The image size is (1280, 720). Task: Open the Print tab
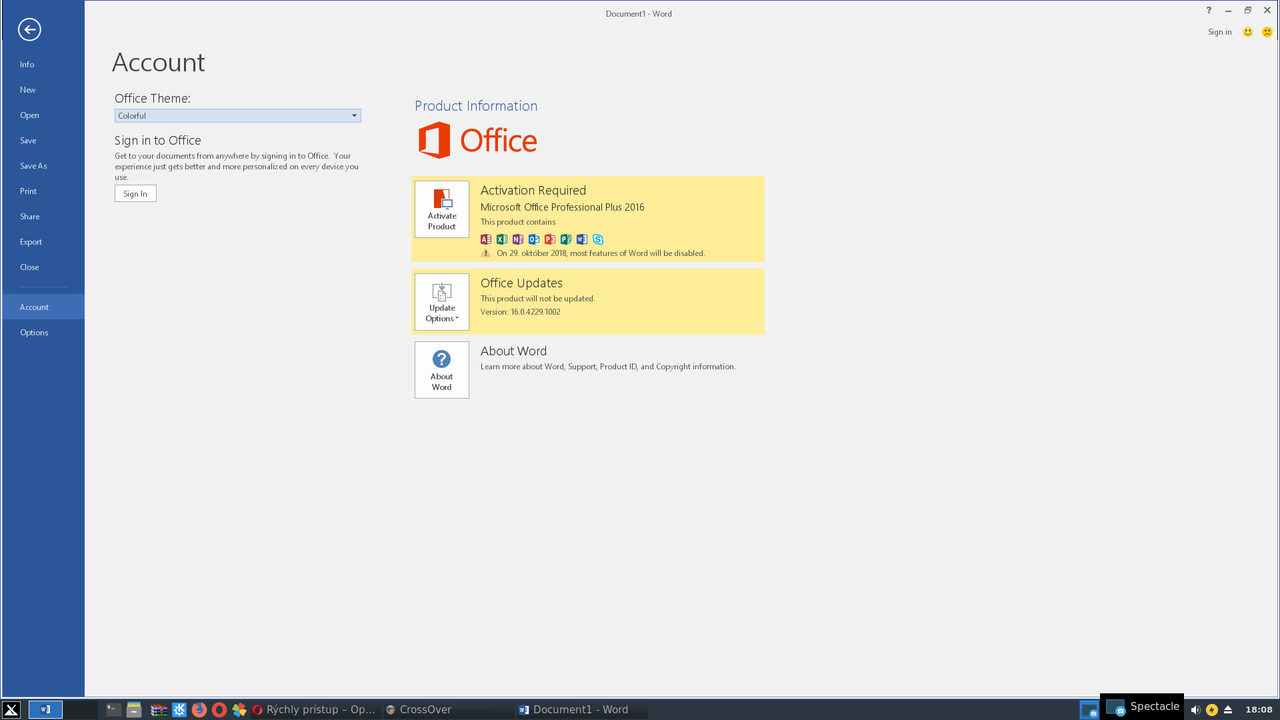coord(42,191)
